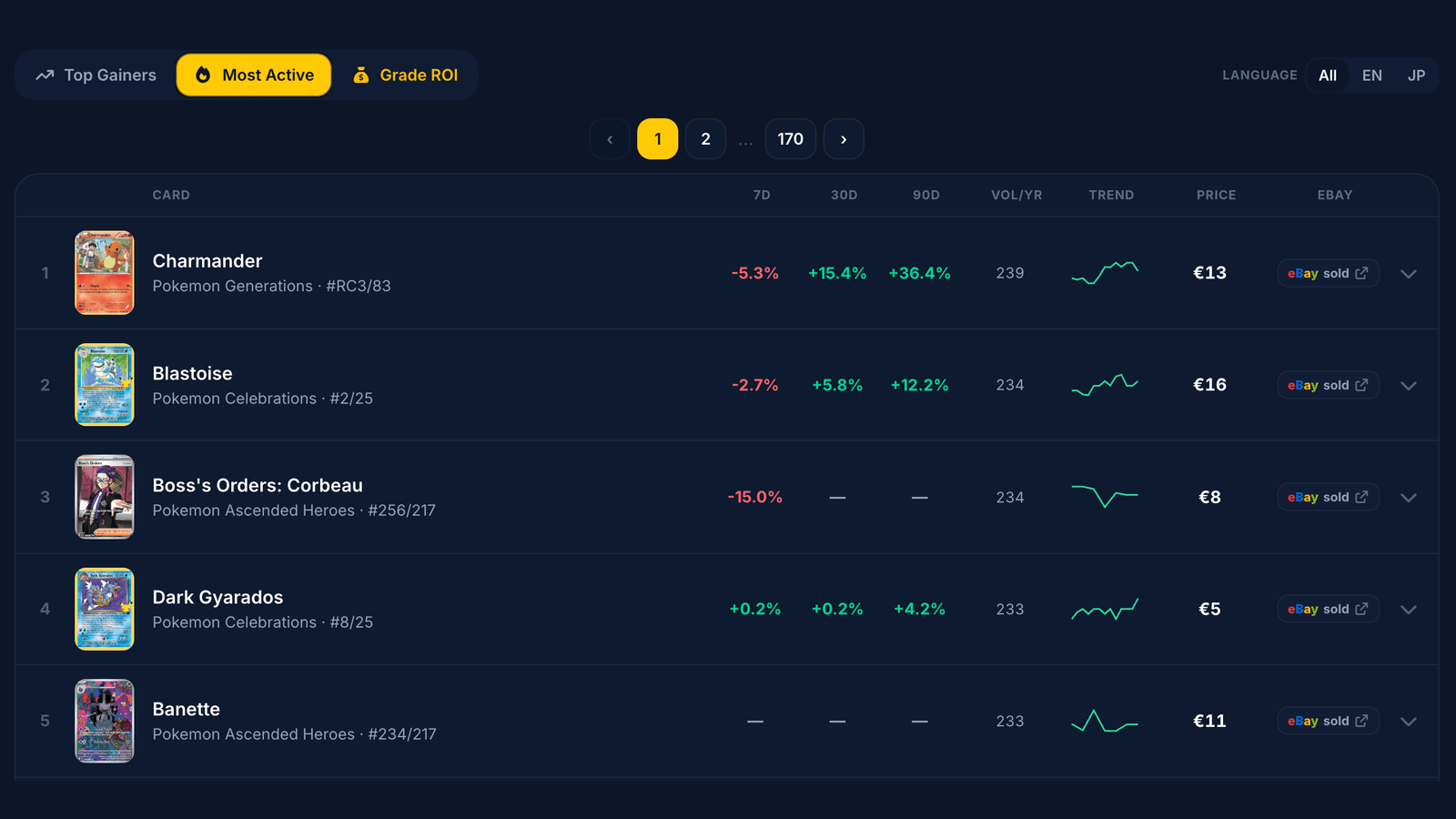Click the +36.4% ninety-day change value
This screenshot has height=819, width=1456.
(919, 273)
